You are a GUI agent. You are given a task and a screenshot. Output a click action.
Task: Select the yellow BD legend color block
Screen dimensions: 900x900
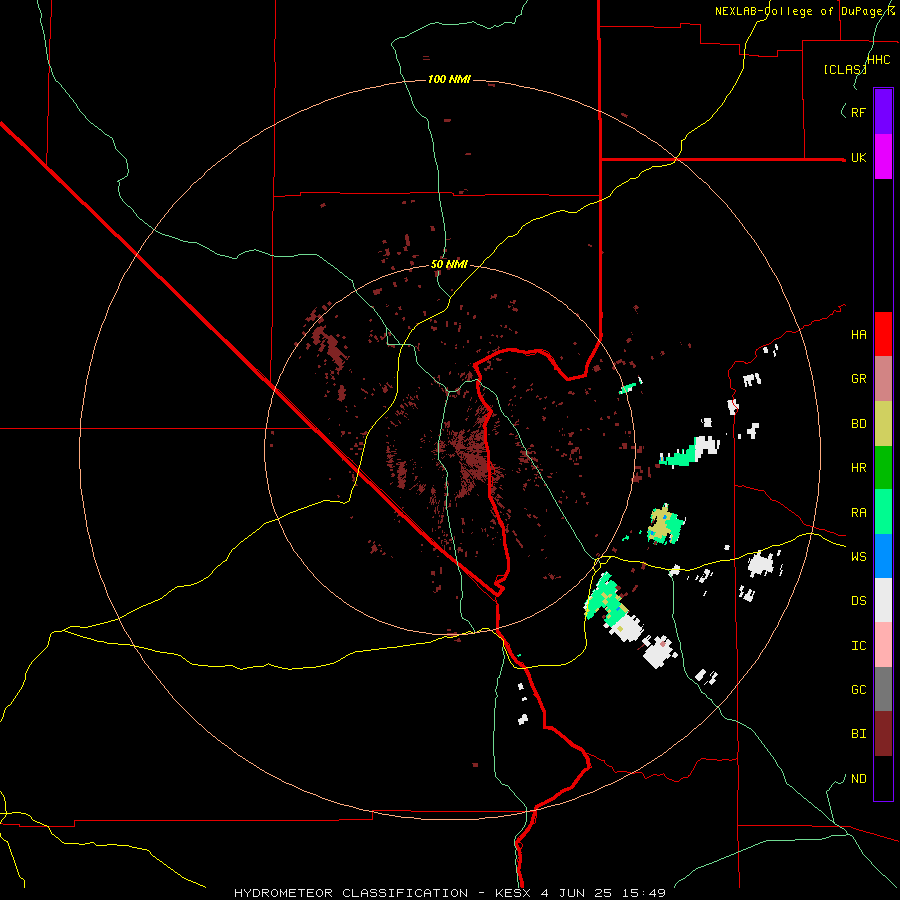pyautogui.click(x=883, y=424)
